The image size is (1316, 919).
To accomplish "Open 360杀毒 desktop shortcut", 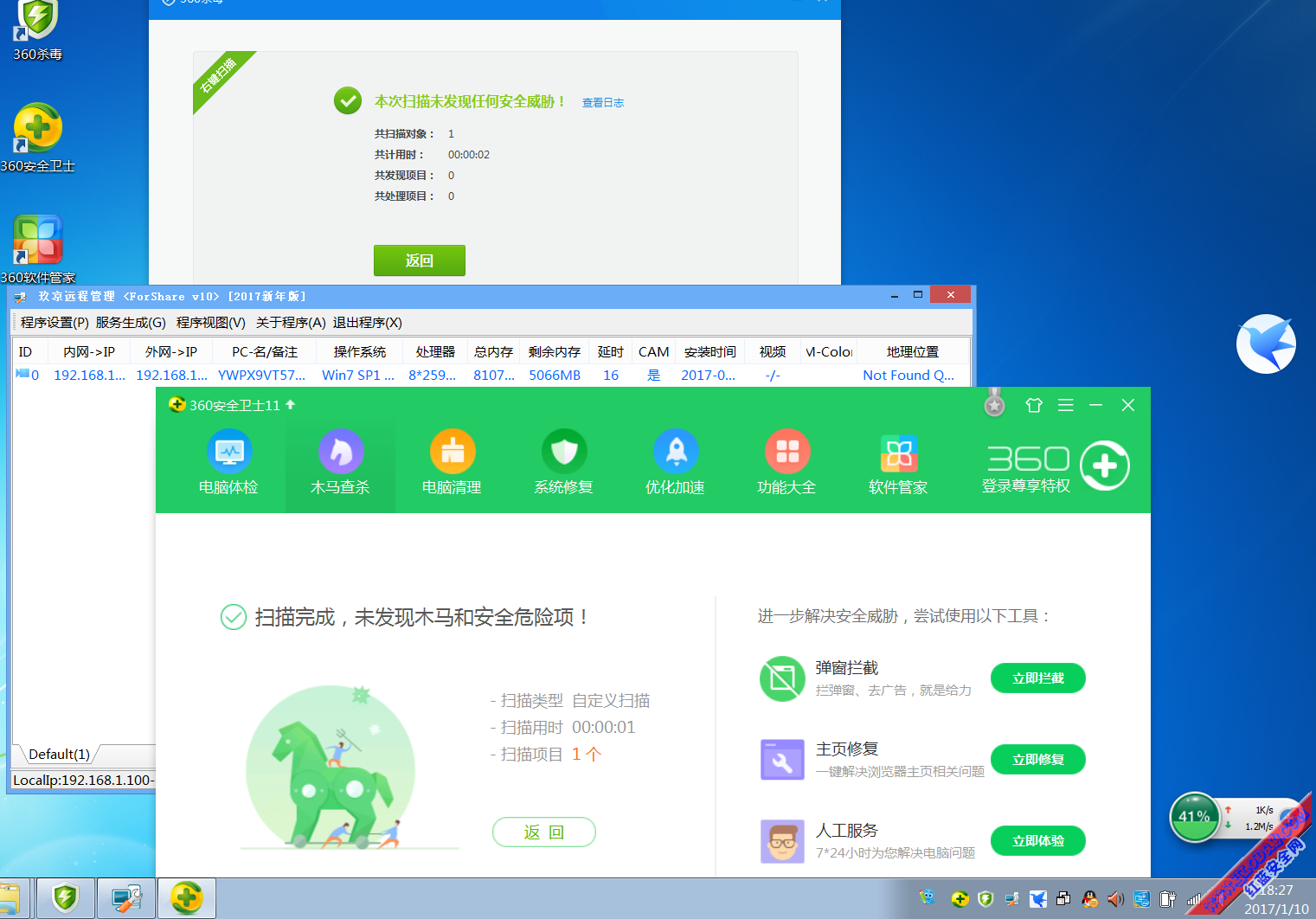I will click(37, 30).
